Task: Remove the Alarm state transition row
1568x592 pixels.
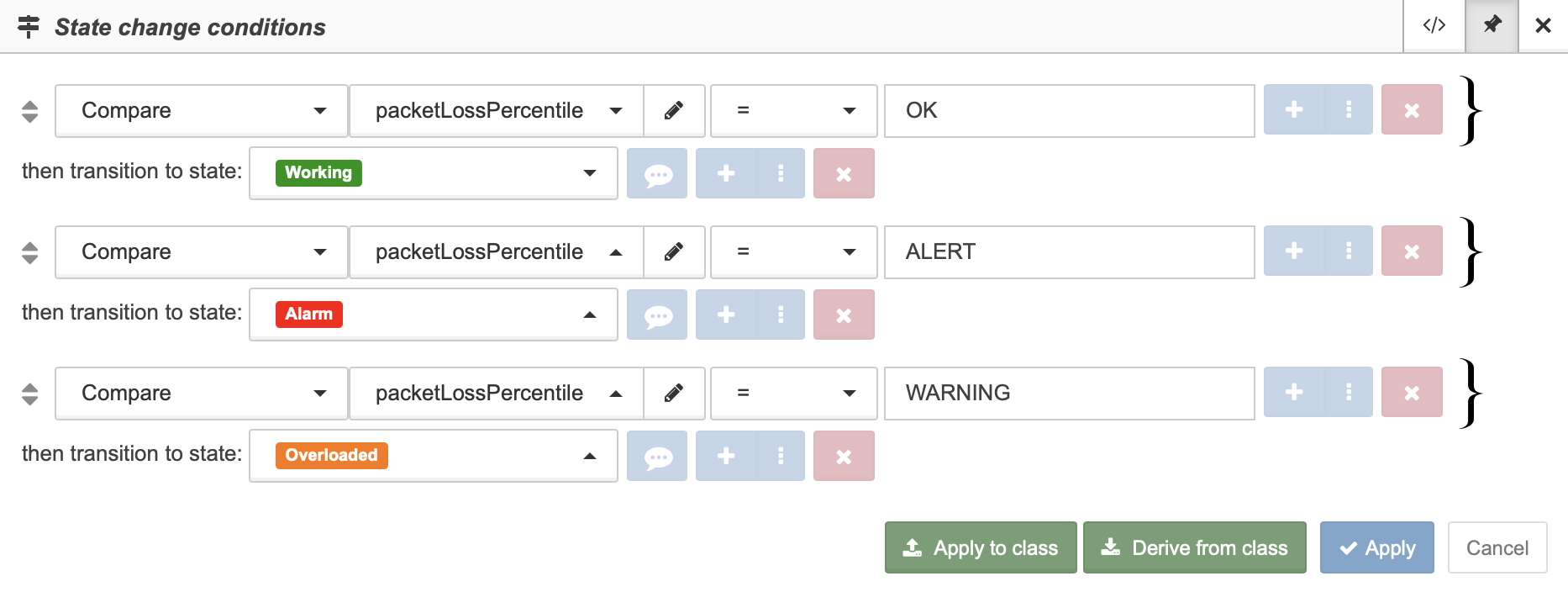Action: [x=844, y=314]
